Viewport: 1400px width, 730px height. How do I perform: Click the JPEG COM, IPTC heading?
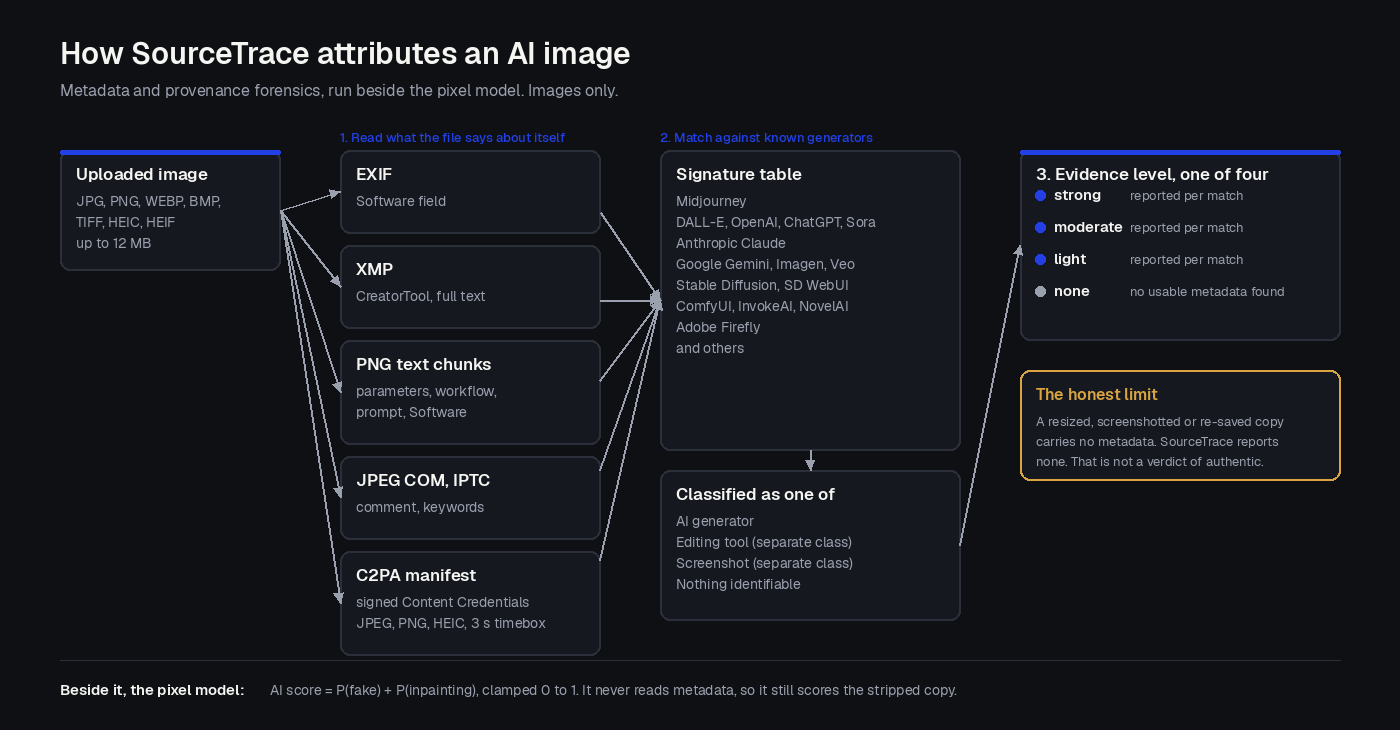click(423, 480)
